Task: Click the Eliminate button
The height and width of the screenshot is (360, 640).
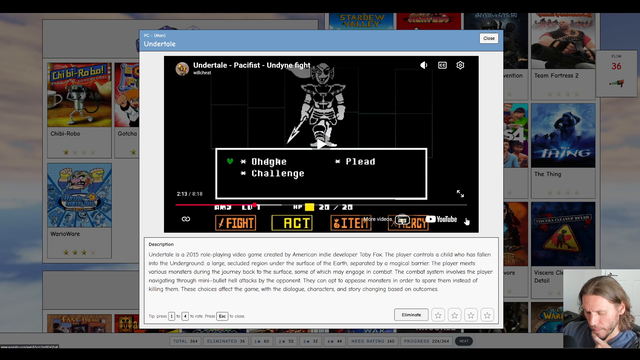Action: [x=411, y=315]
